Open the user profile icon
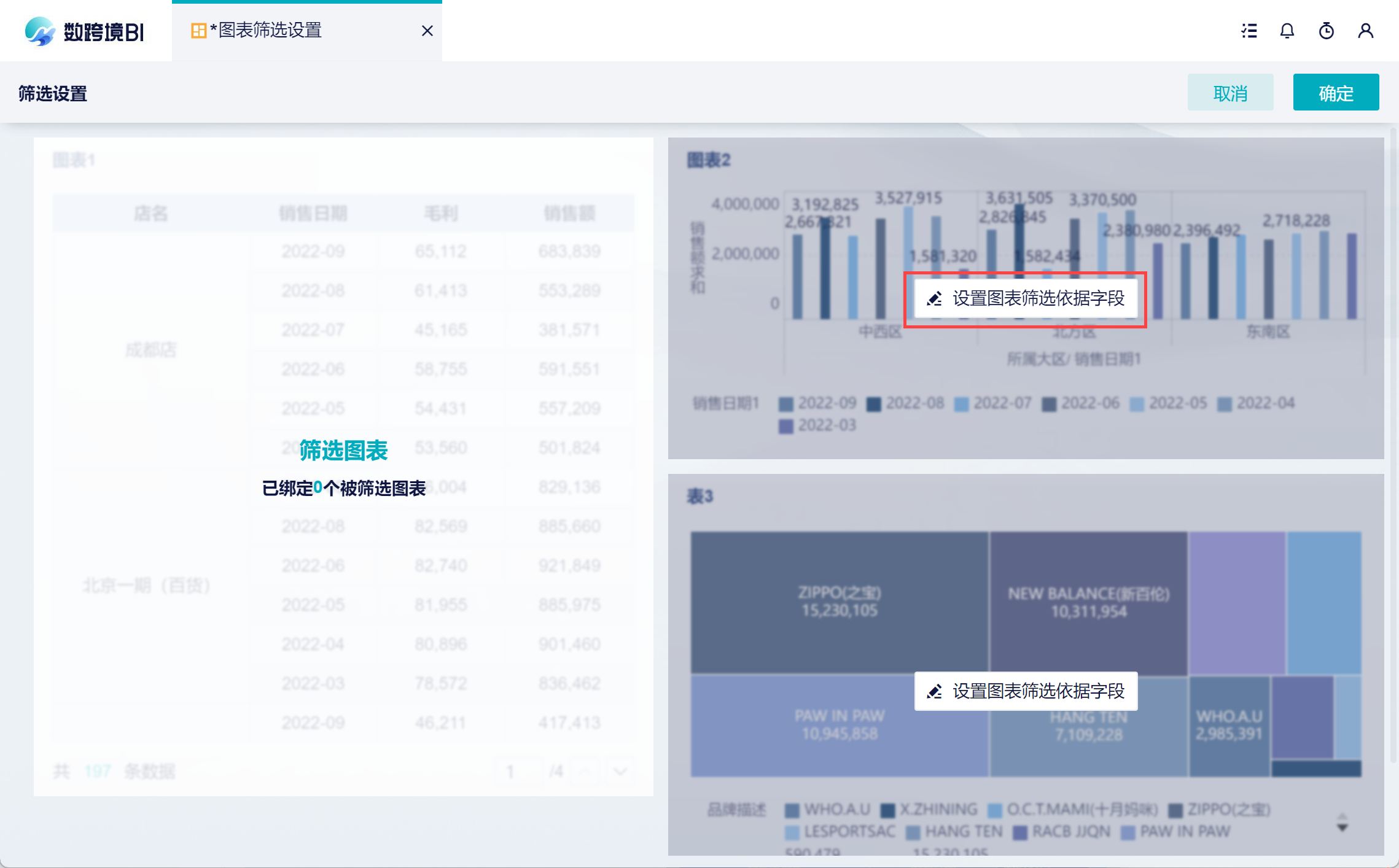1399x868 pixels. coord(1366,31)
